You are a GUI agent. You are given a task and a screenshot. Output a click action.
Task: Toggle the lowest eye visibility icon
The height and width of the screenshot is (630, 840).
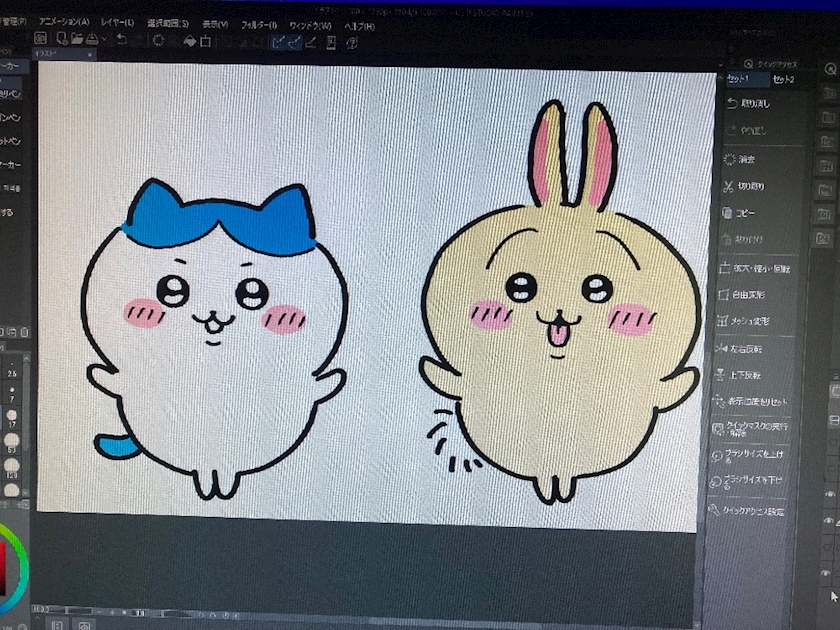click(x=827, y=573)
